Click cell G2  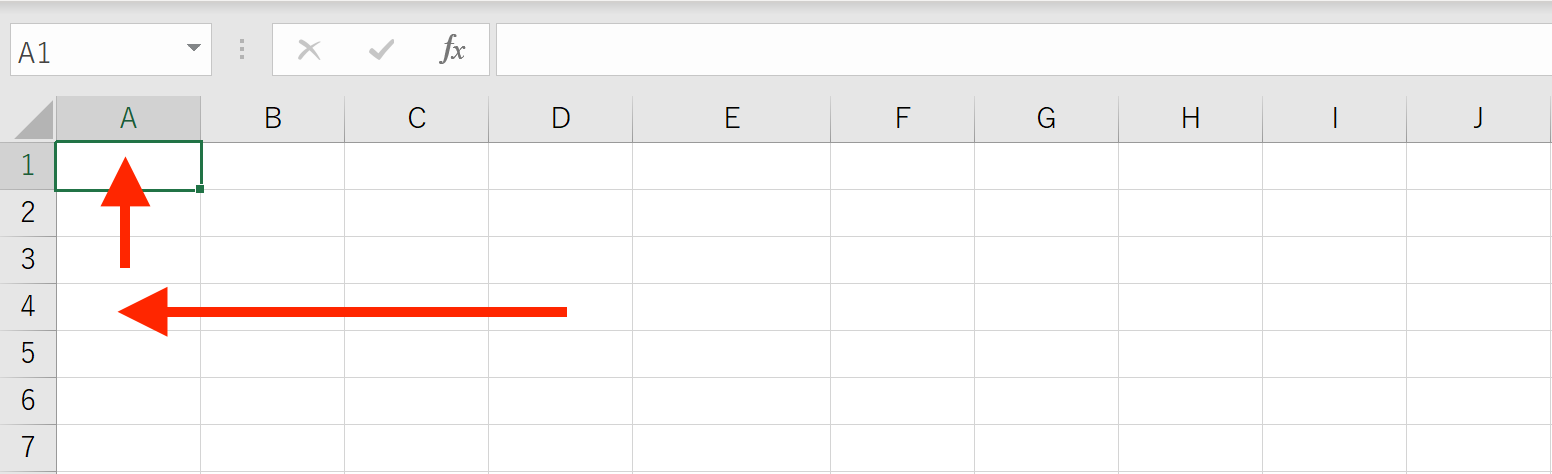(1046, 213)
